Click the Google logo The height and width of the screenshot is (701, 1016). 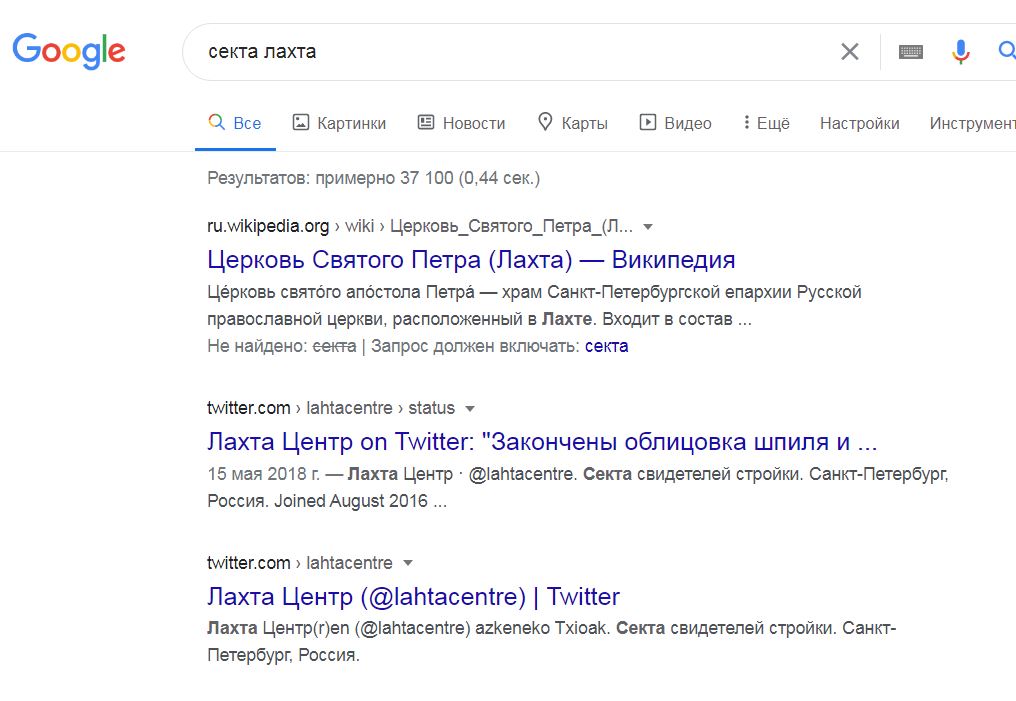(69, 51)
